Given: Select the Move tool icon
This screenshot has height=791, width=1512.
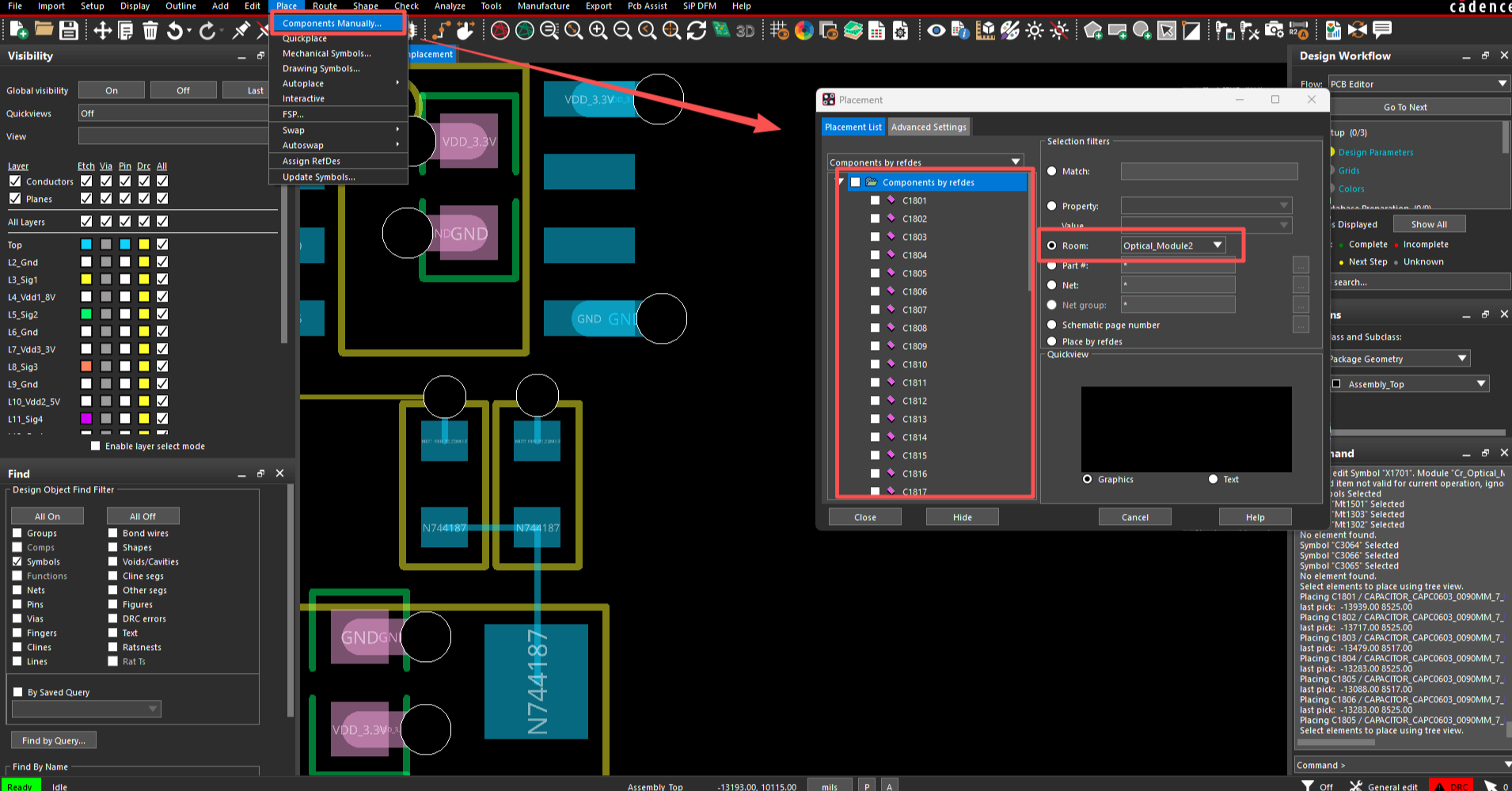Looking at the screenshot, I should click(x=102, y=31).
